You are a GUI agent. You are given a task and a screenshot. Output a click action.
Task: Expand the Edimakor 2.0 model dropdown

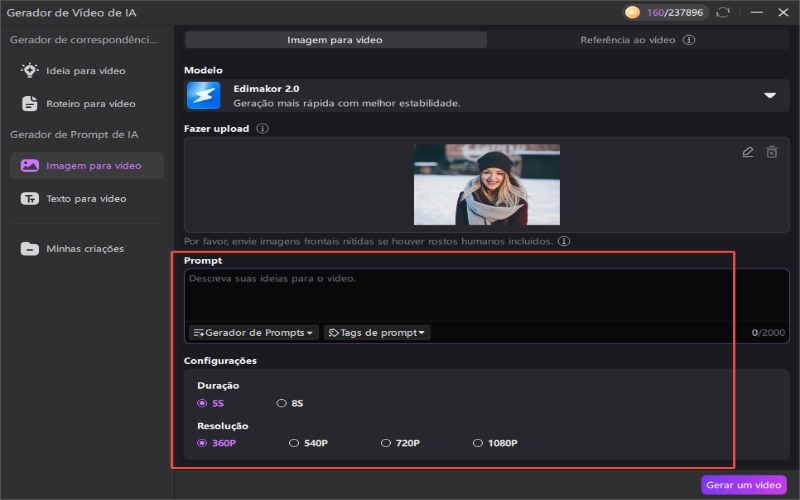click(770, 96)
